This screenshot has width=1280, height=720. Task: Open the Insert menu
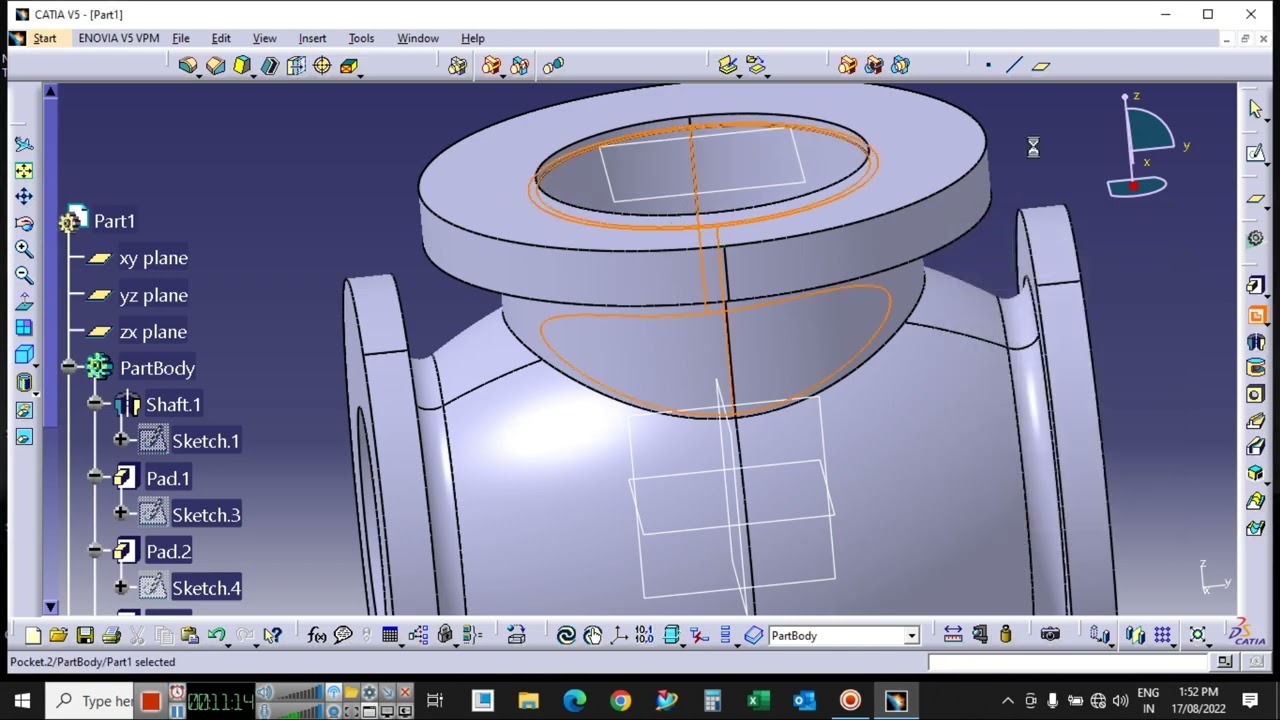[x=312, y=38]
